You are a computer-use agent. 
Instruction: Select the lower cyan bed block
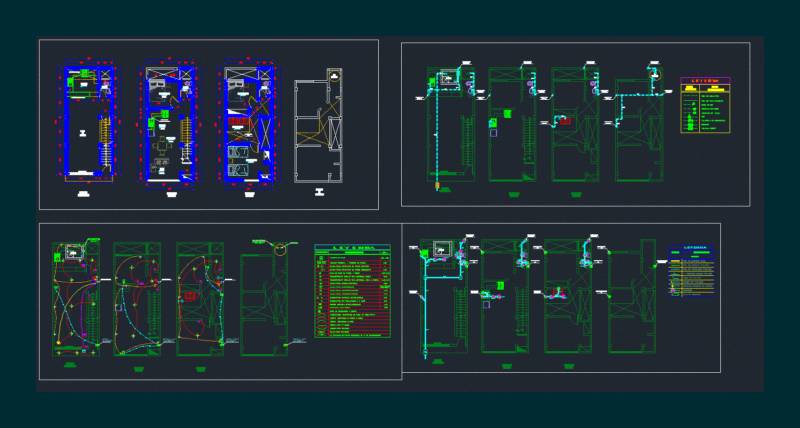238,171
